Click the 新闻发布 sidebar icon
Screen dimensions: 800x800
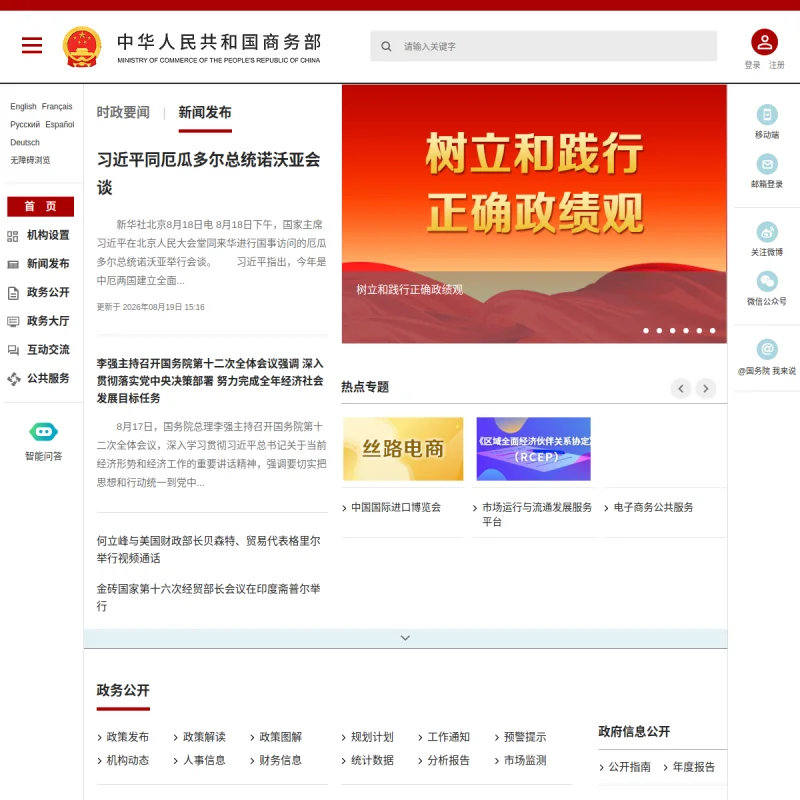pos(13,264)
